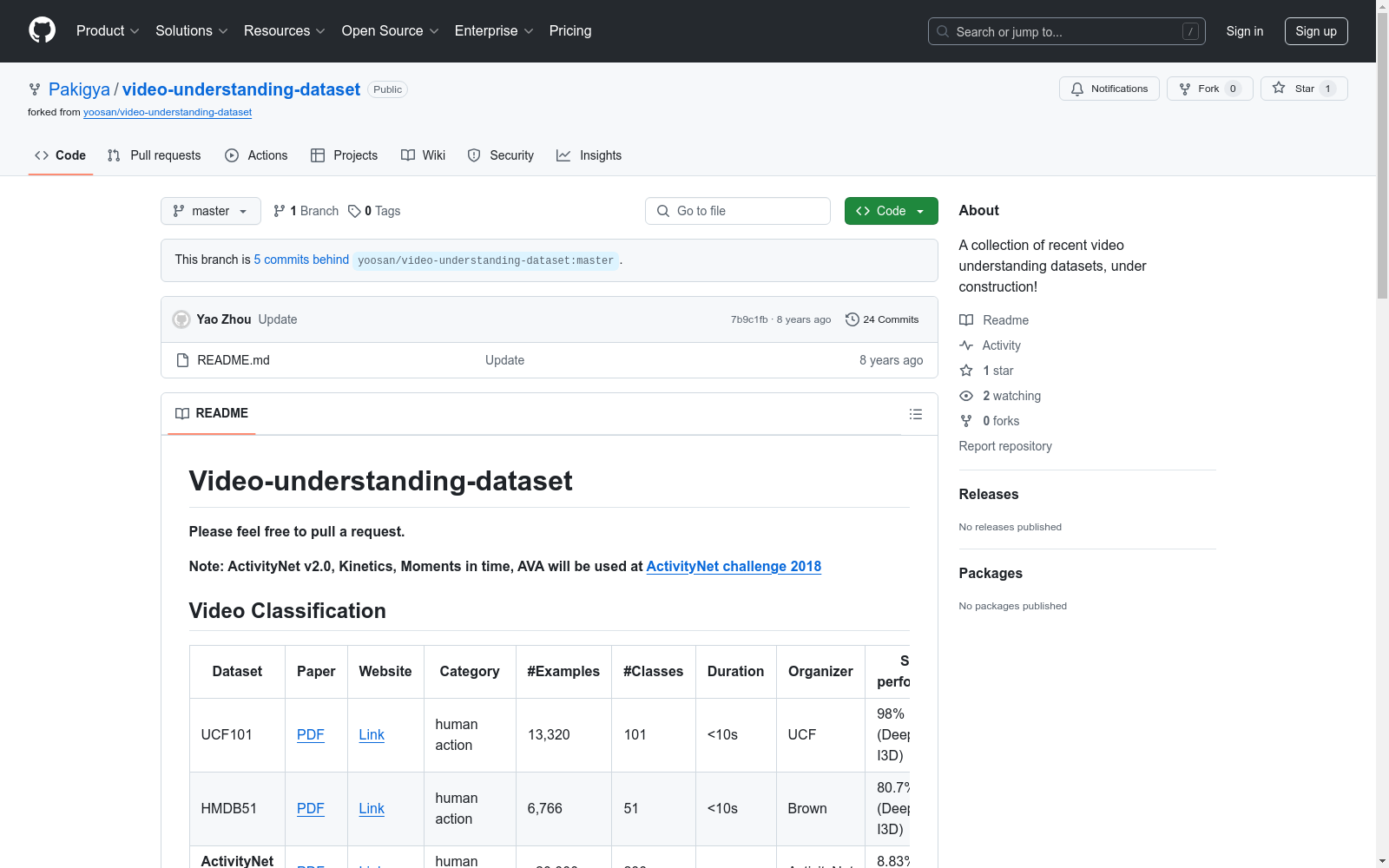Expand the Open Source menu
Viewport: 1389px width, 868px height.
(391, 31)
